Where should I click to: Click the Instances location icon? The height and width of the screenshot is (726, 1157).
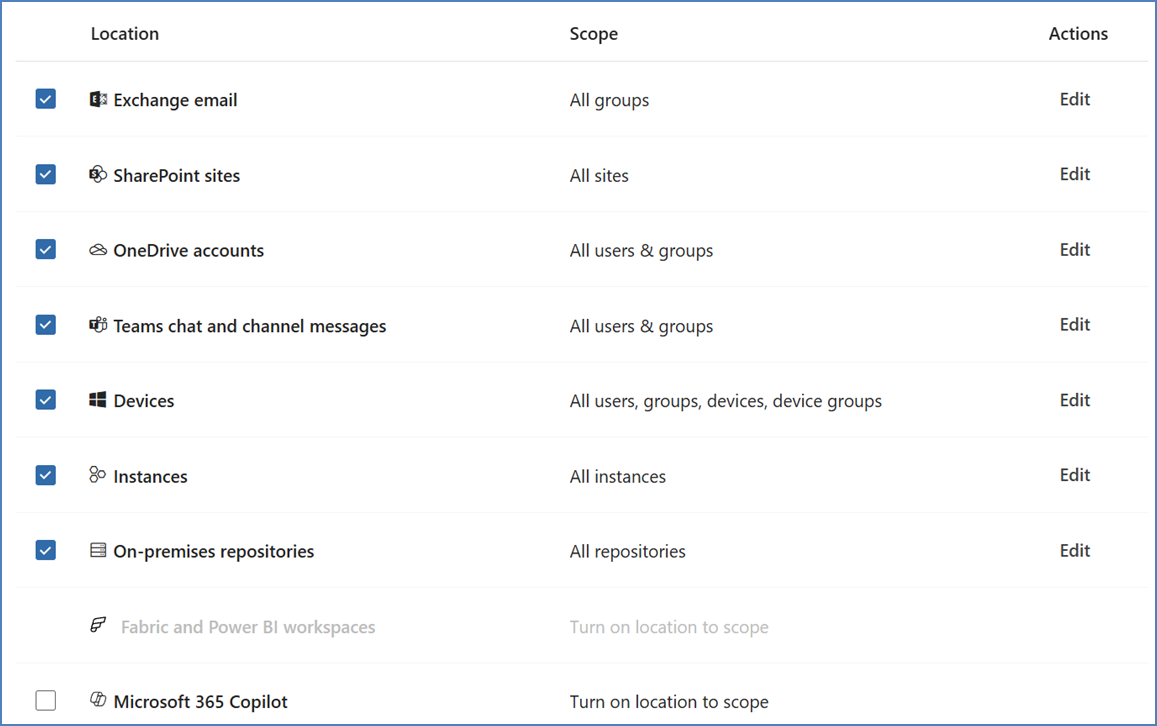coord(98,475)
